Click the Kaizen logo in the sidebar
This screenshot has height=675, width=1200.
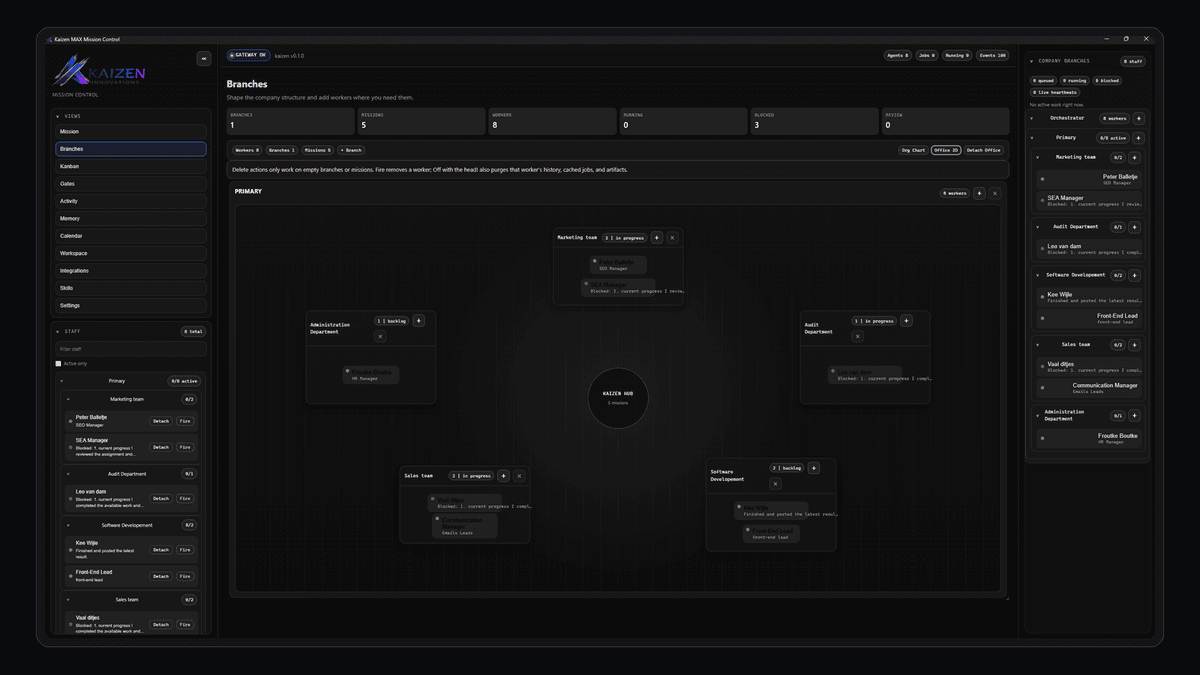point(100,73)
